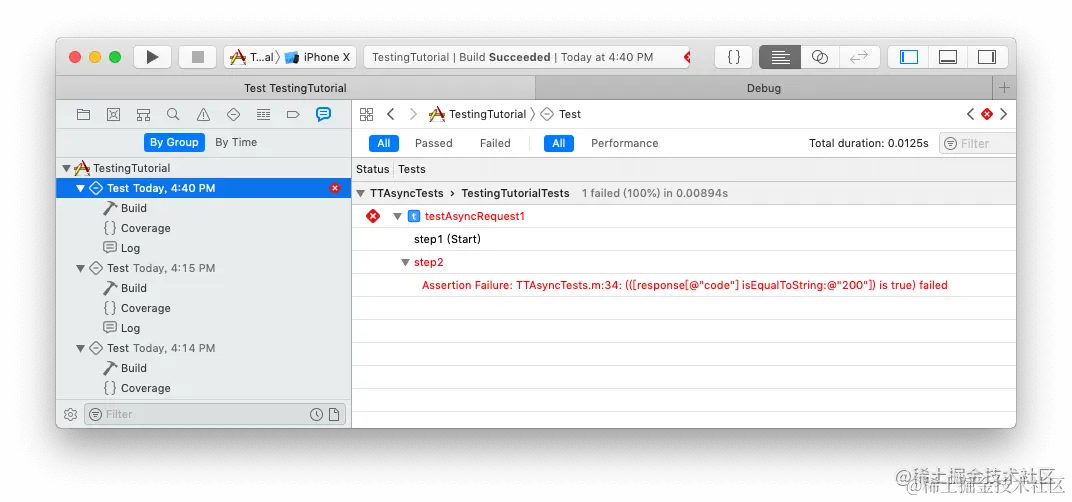This screenshot has height=502, width=1072.
Task: Open the find navigator
Action: click(173, 115)
